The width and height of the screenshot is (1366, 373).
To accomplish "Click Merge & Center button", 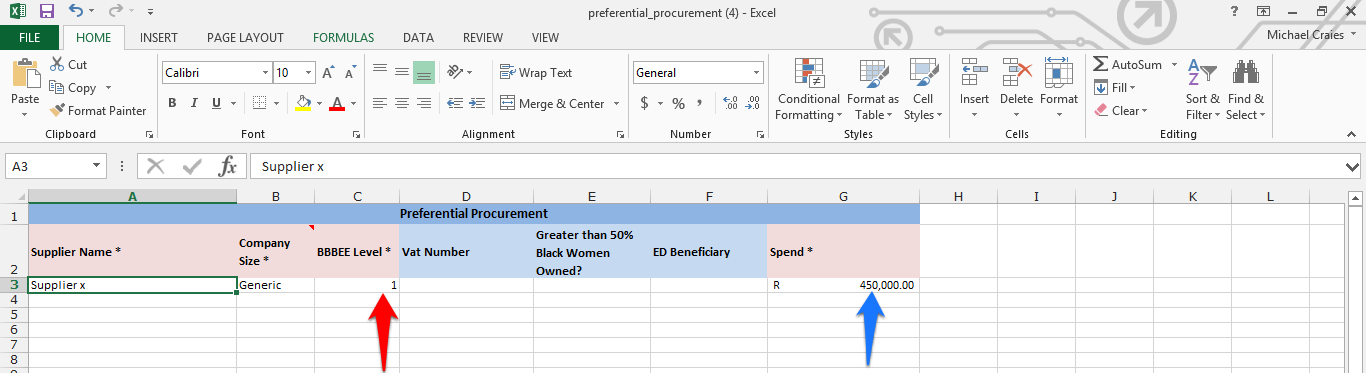I will click(552, 103).
